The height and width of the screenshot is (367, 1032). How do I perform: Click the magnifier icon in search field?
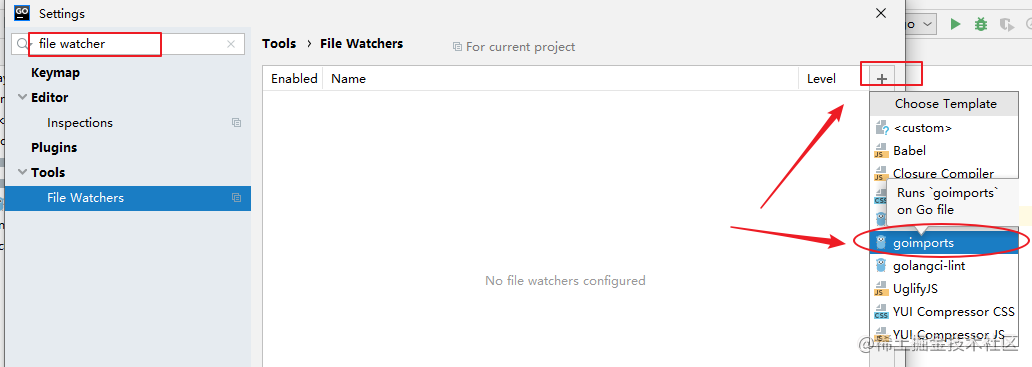23,44
